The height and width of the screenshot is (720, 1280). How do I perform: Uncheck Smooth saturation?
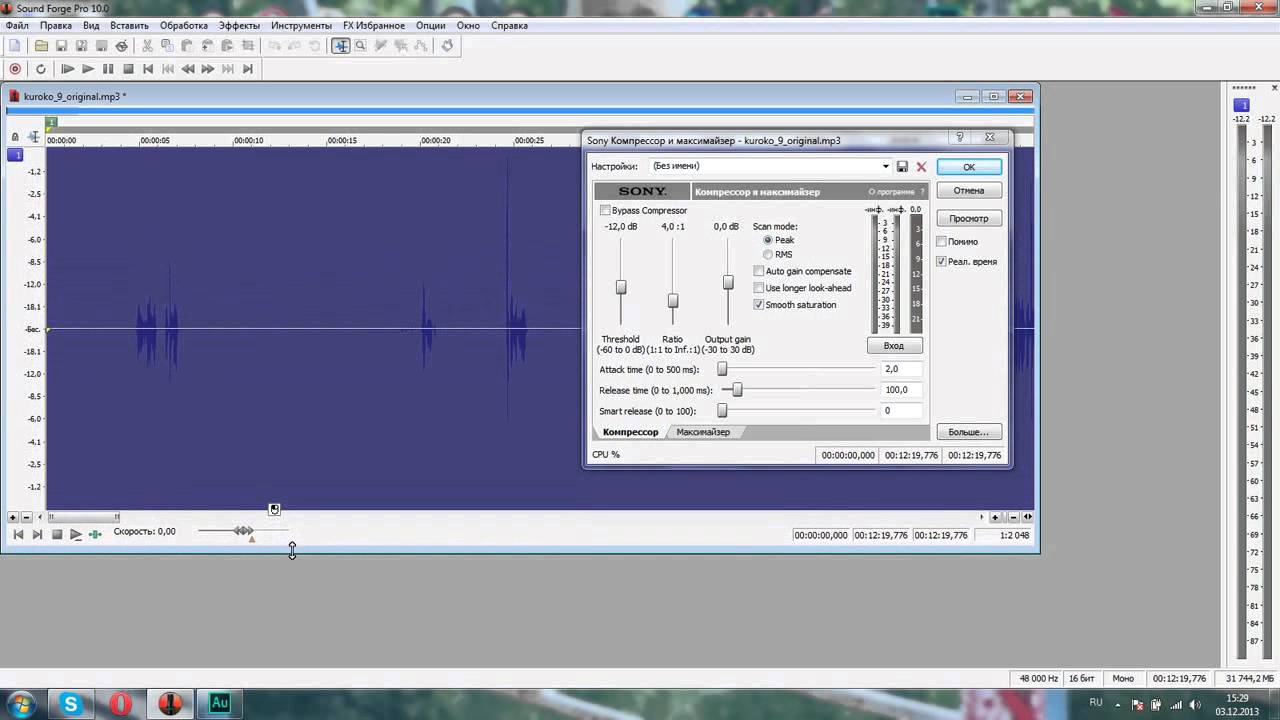pos(758,305)
